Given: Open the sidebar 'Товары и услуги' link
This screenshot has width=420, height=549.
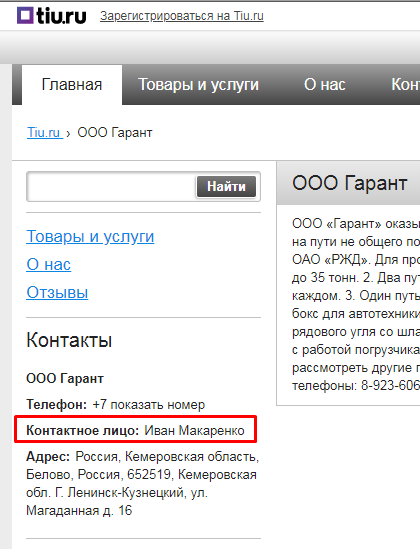Looking at the screenshot, I should 90,236.
